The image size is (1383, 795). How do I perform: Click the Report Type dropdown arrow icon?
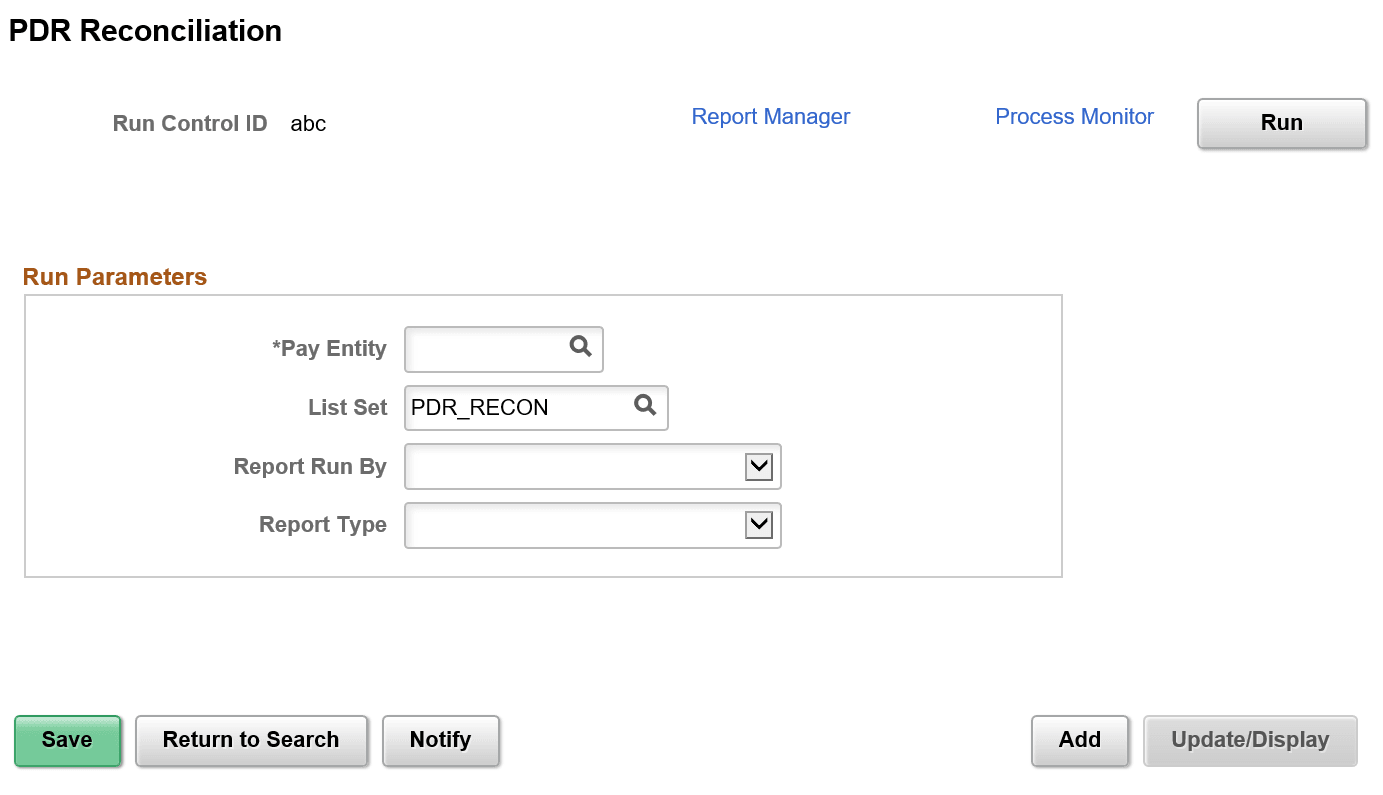[x=758, y=525]
